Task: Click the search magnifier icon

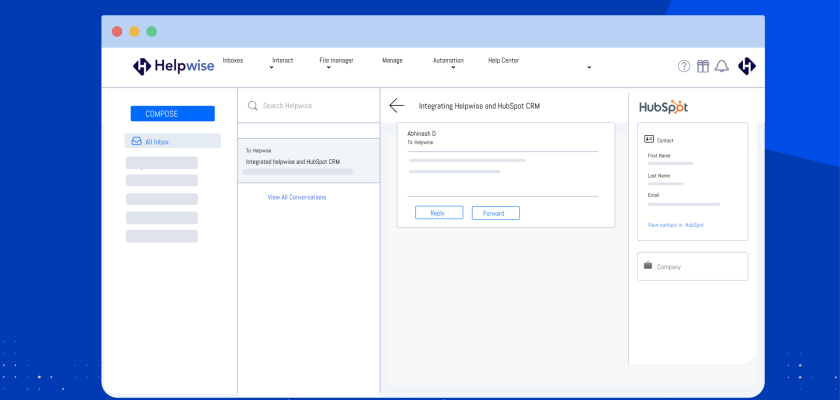Action: pyautogui.click(x=253, y=105)
